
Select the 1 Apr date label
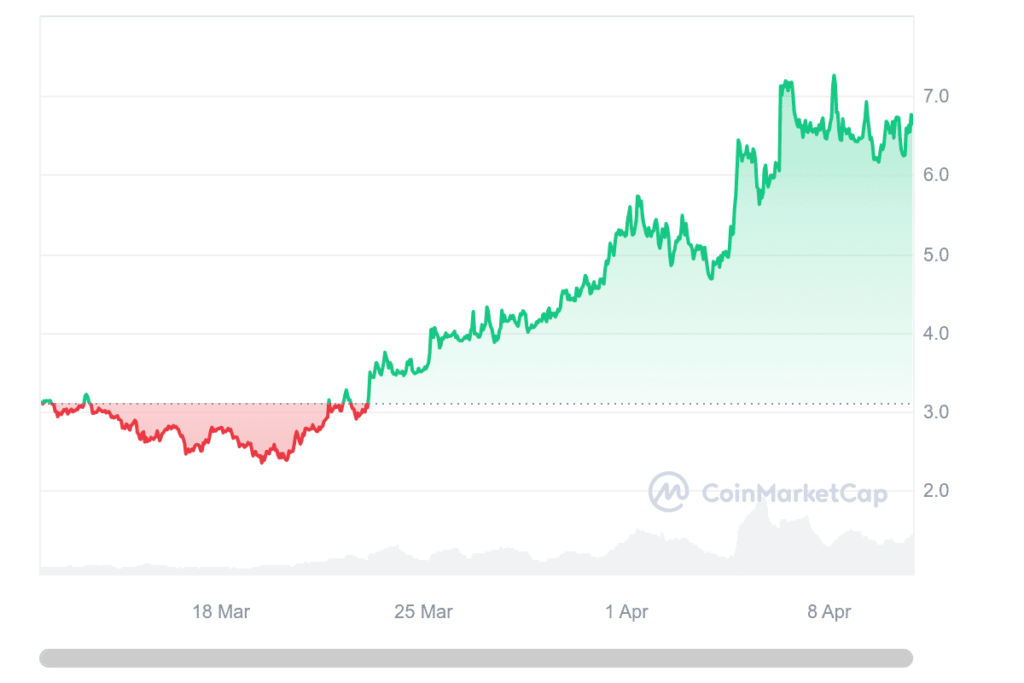(x=627, y=612)
